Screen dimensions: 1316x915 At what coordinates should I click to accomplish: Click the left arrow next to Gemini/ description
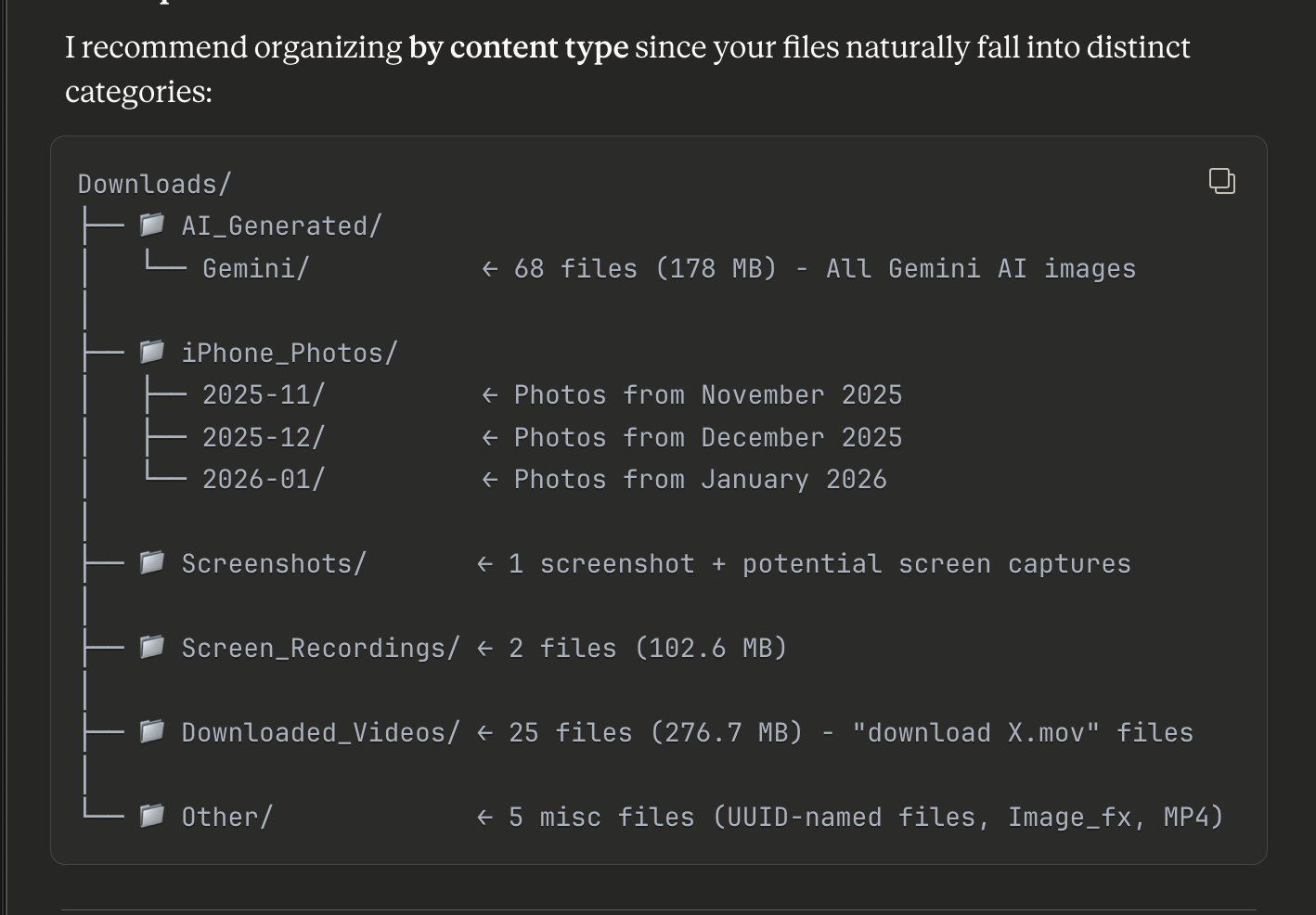pos(490,269)
